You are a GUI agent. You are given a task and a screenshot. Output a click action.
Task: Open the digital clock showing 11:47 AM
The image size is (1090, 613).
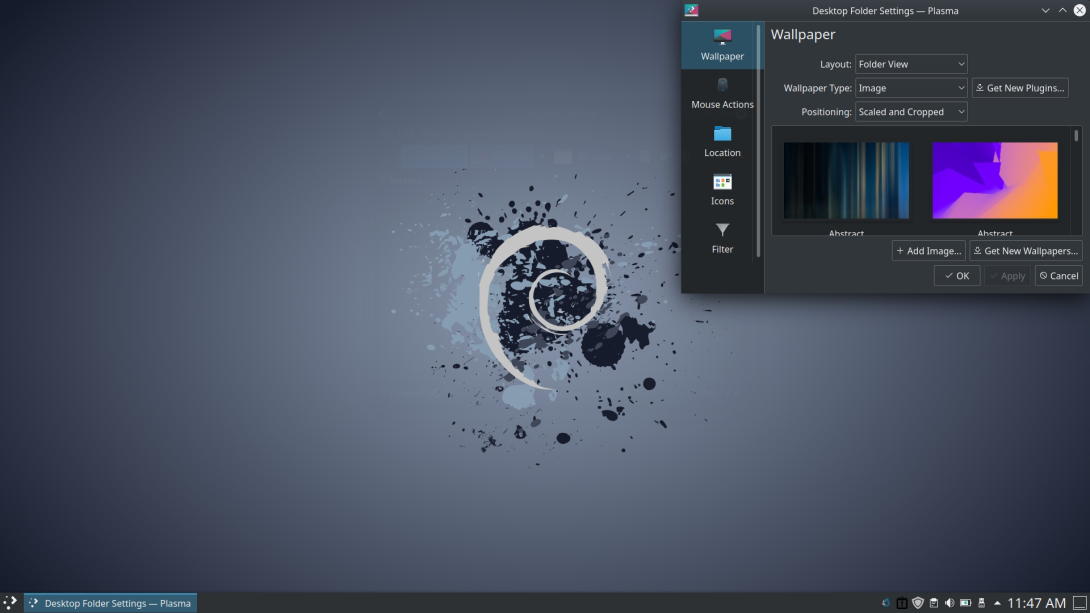point(1036,603)
